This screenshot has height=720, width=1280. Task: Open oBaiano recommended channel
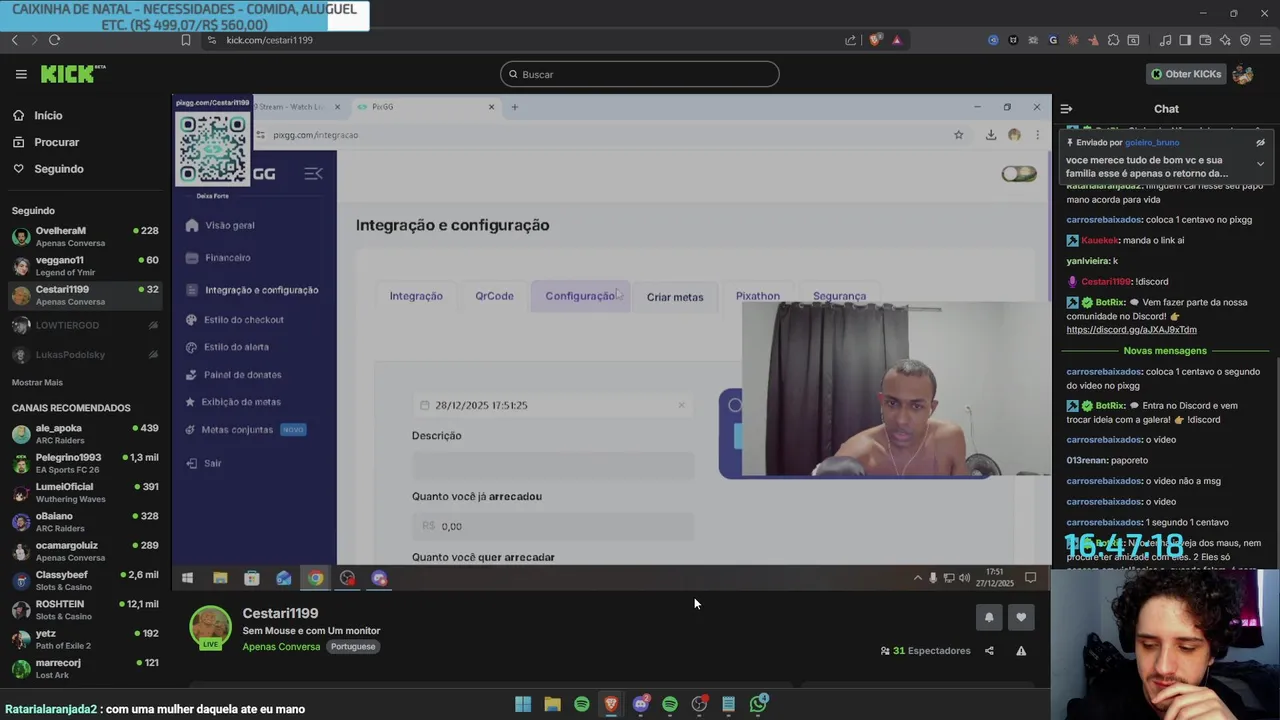pyautogui.click(x=85, y=522)
